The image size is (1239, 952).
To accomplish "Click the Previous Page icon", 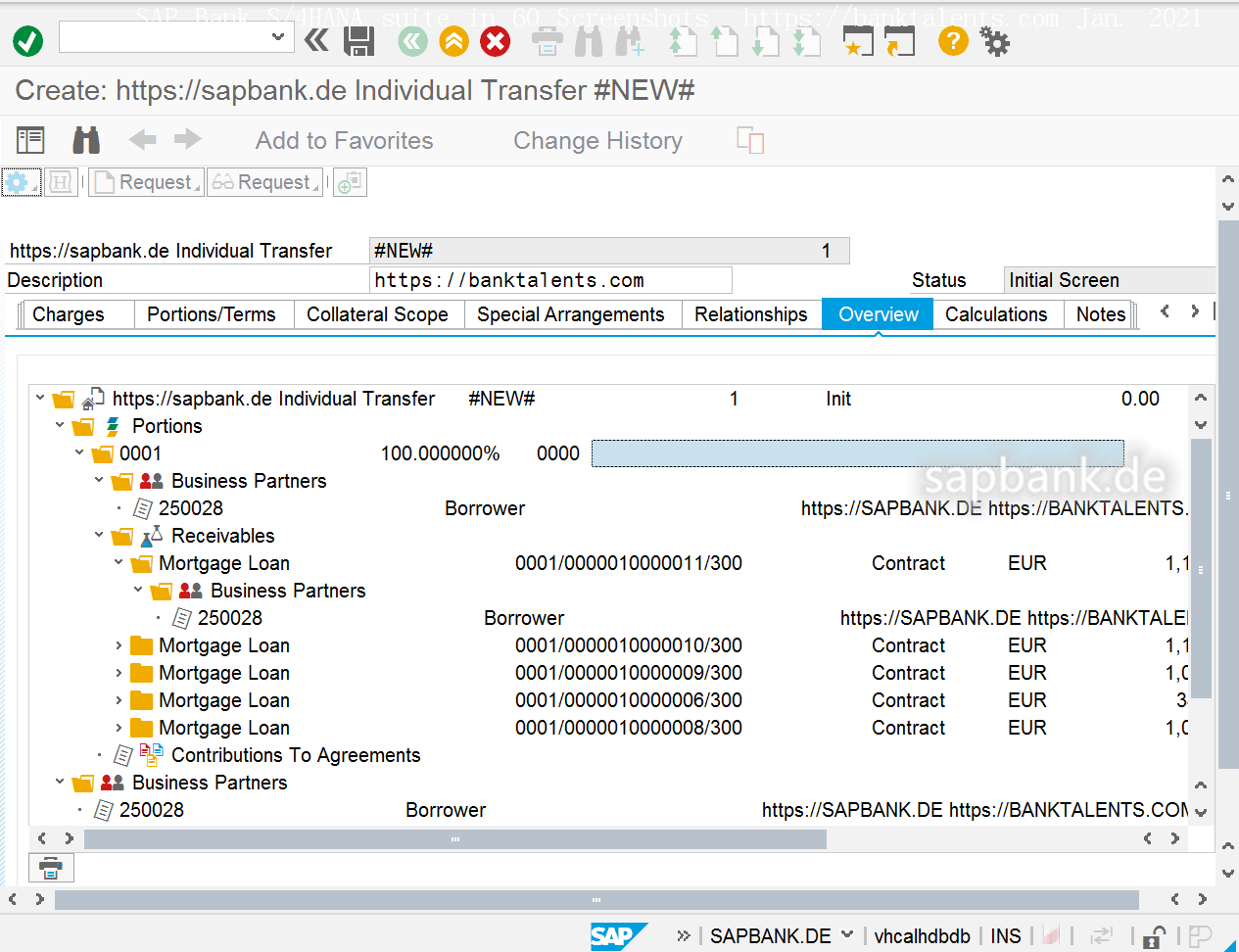I will 724,41.
